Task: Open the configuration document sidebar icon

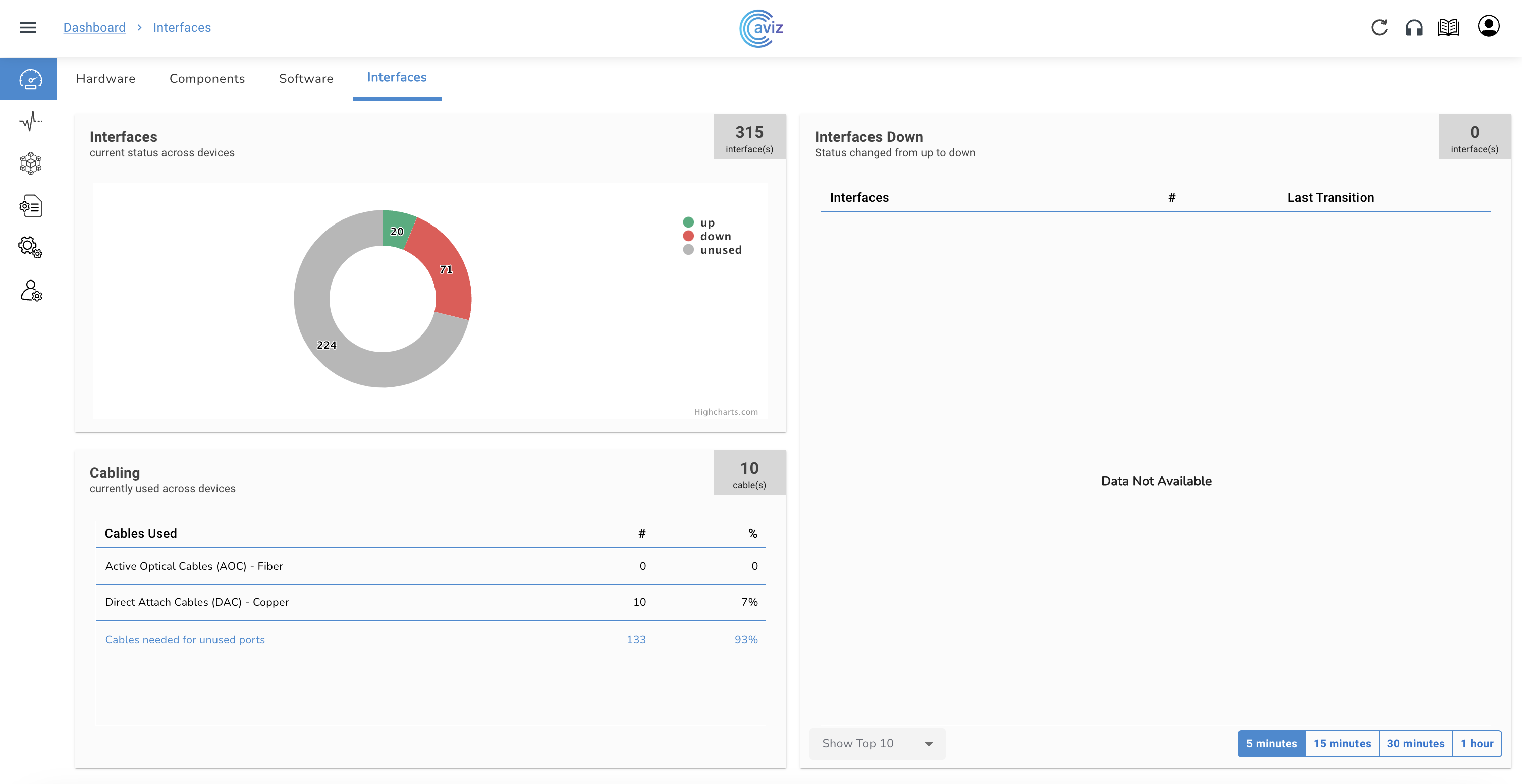Action: 30,206
